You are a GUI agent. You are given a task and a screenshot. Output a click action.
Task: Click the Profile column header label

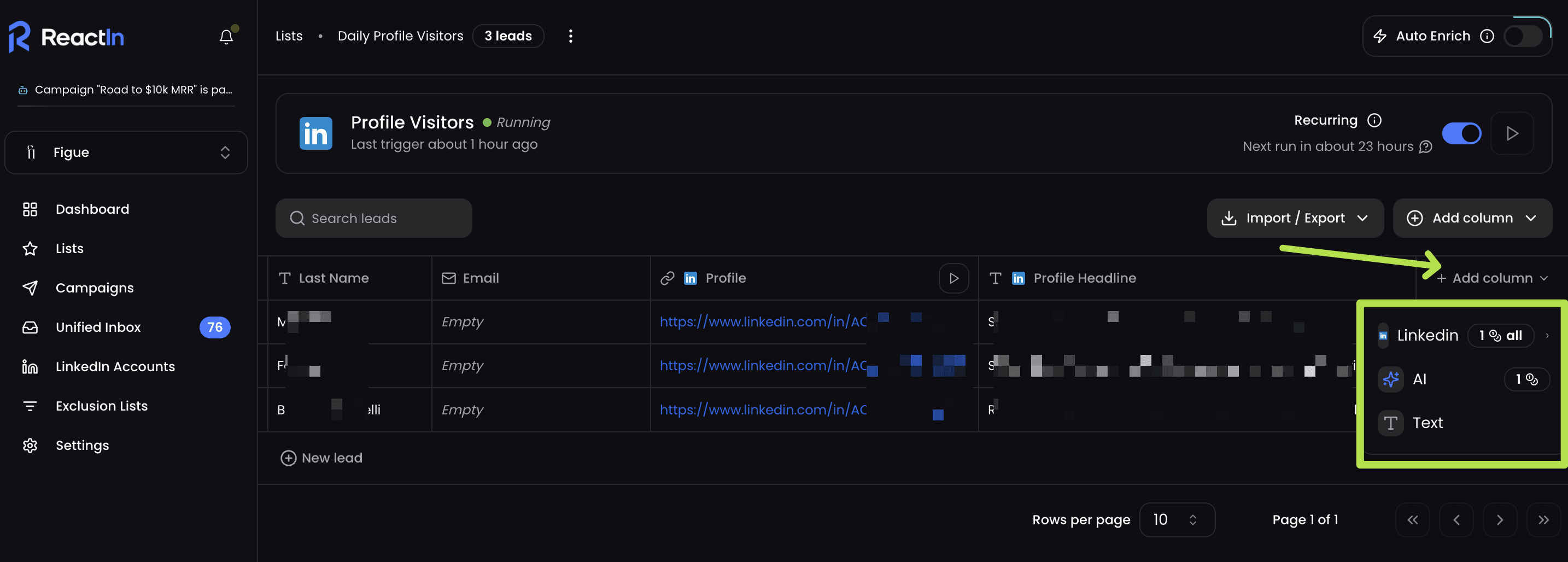point(725,278)
